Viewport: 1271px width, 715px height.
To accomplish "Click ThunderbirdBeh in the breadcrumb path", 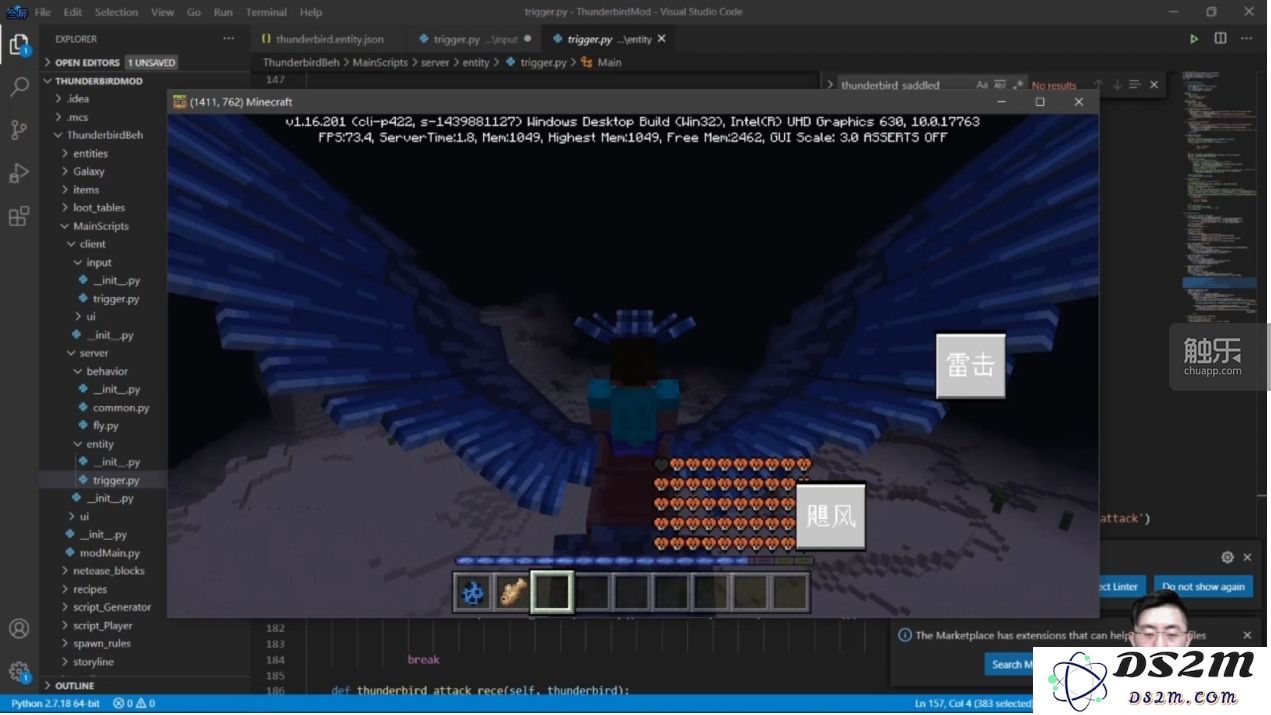I will tap(301, 62).
